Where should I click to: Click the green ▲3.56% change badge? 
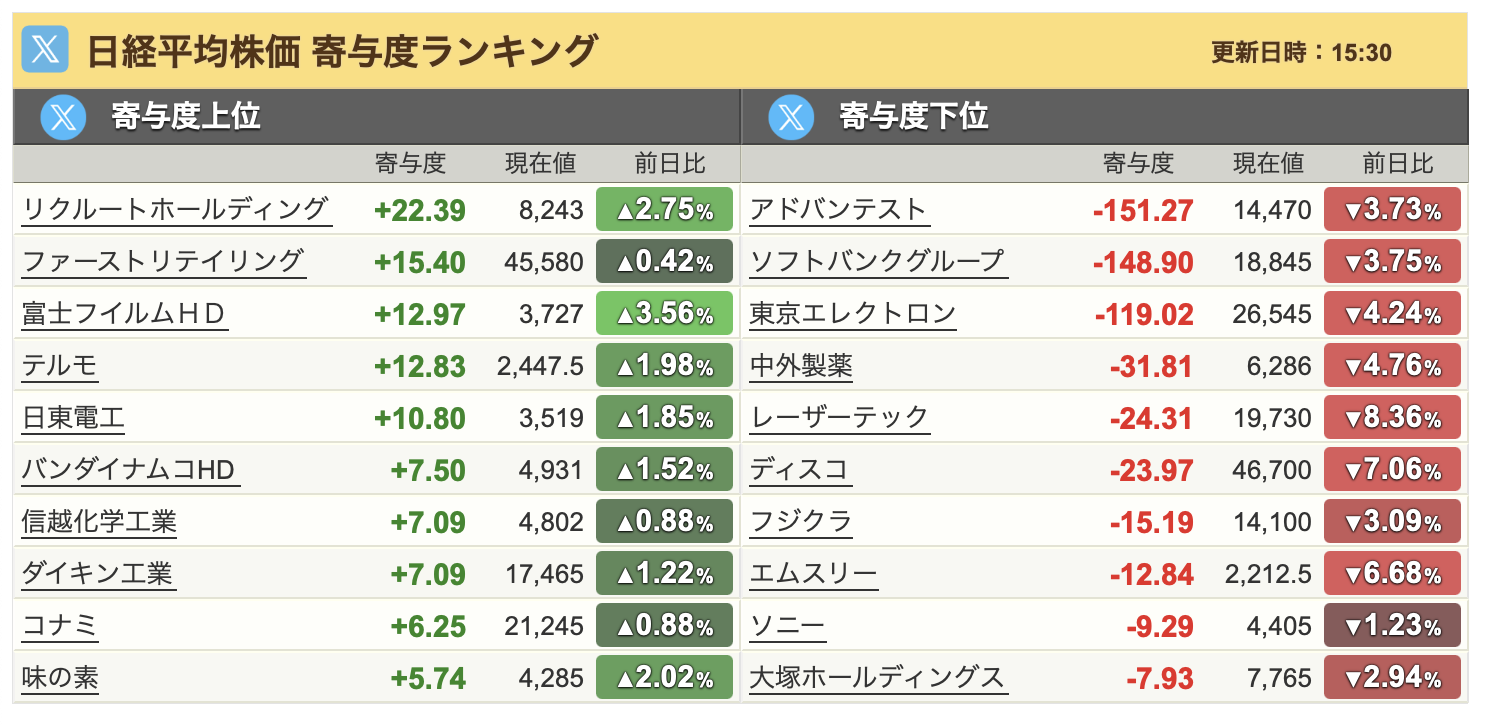pos(664,314)
